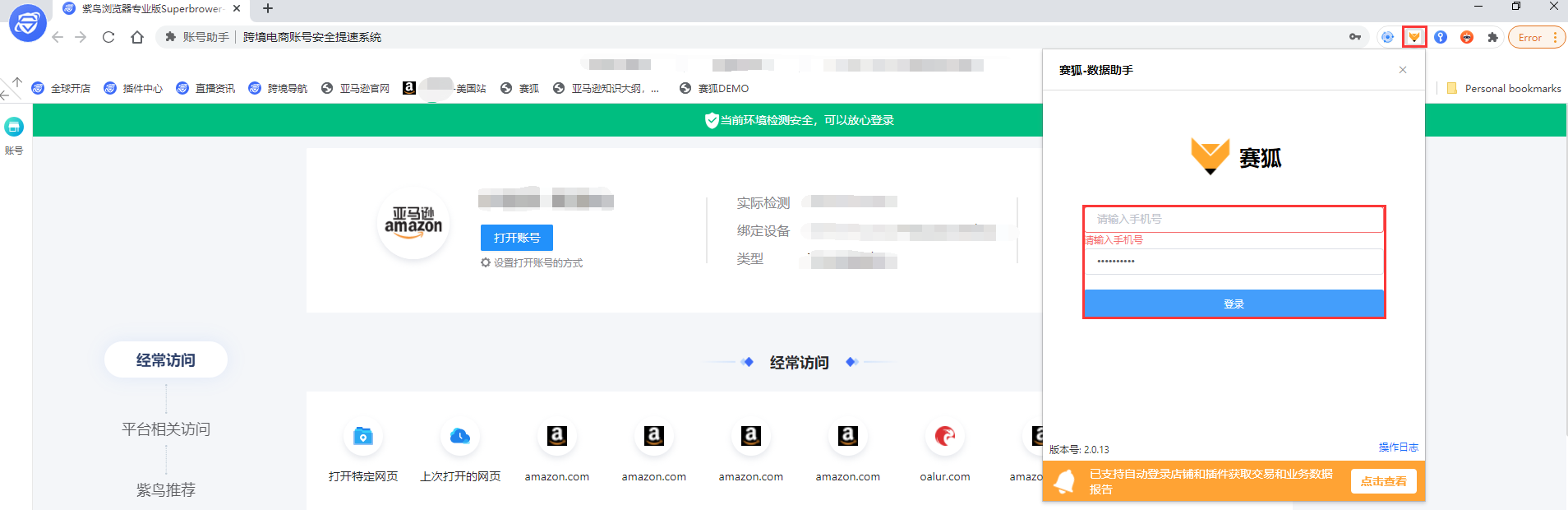
Task: Open the Personal bookmarks folder
Action: [x=1503, y=88]
